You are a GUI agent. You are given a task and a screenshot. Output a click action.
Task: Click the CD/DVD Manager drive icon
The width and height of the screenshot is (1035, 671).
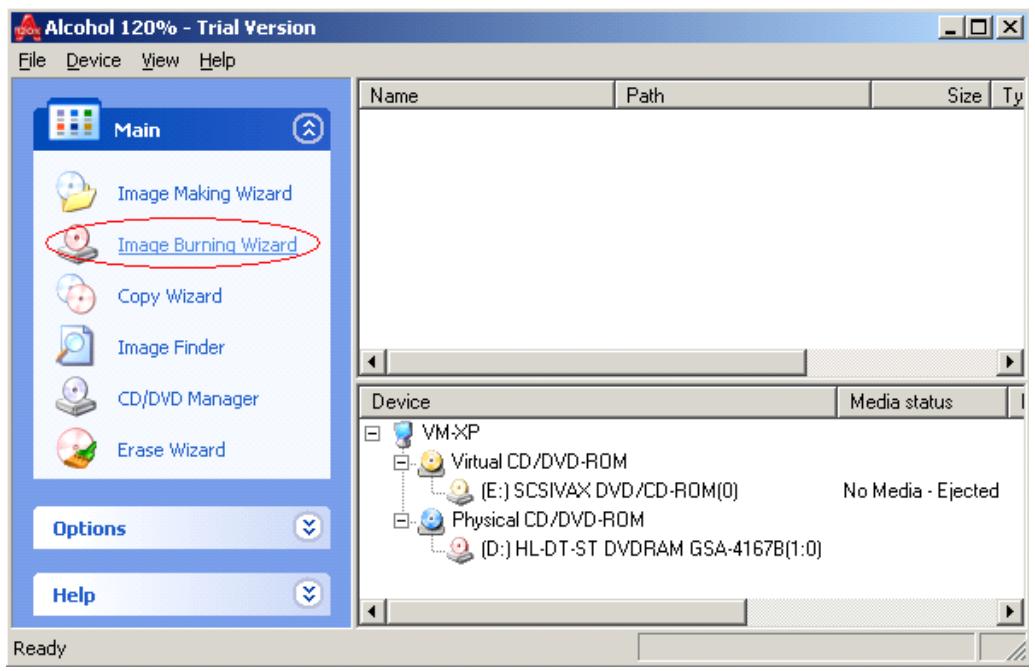click(x=76, y=397)
